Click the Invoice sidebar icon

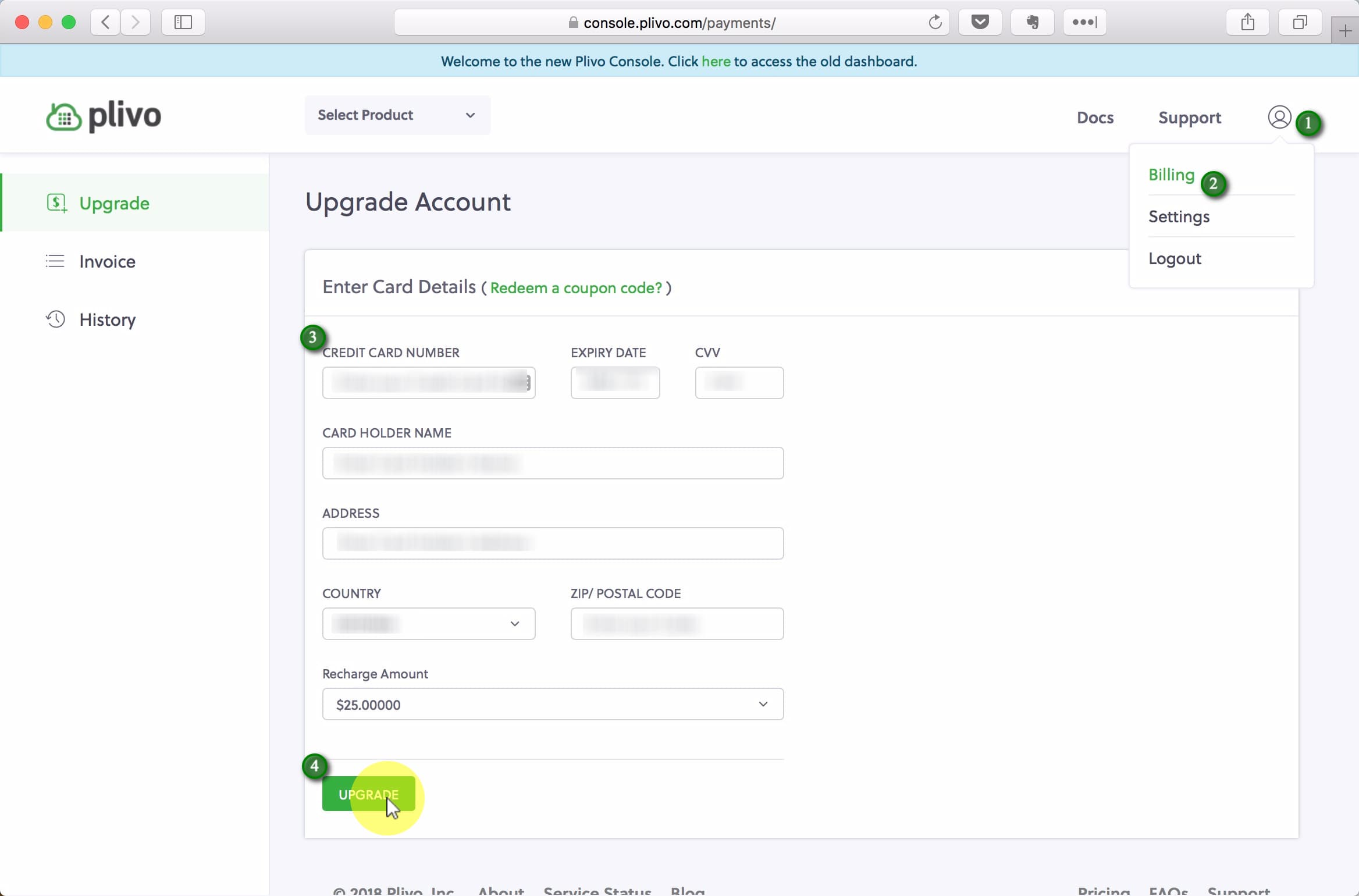coord(55,261)
